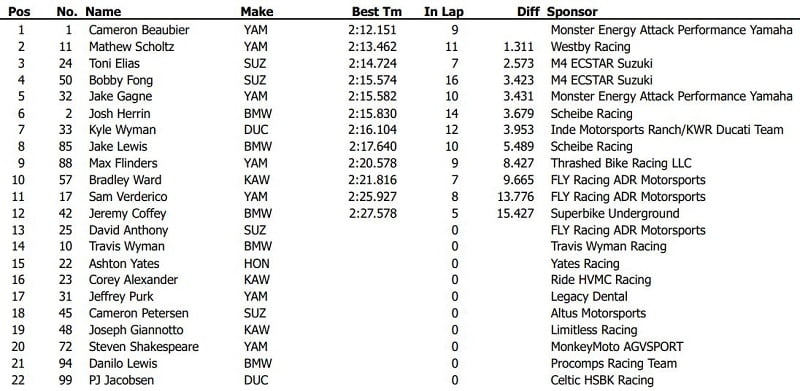The image size is (800, 391).
Task: Select Kyle Wyman's row name
Action: click(122, 130)
